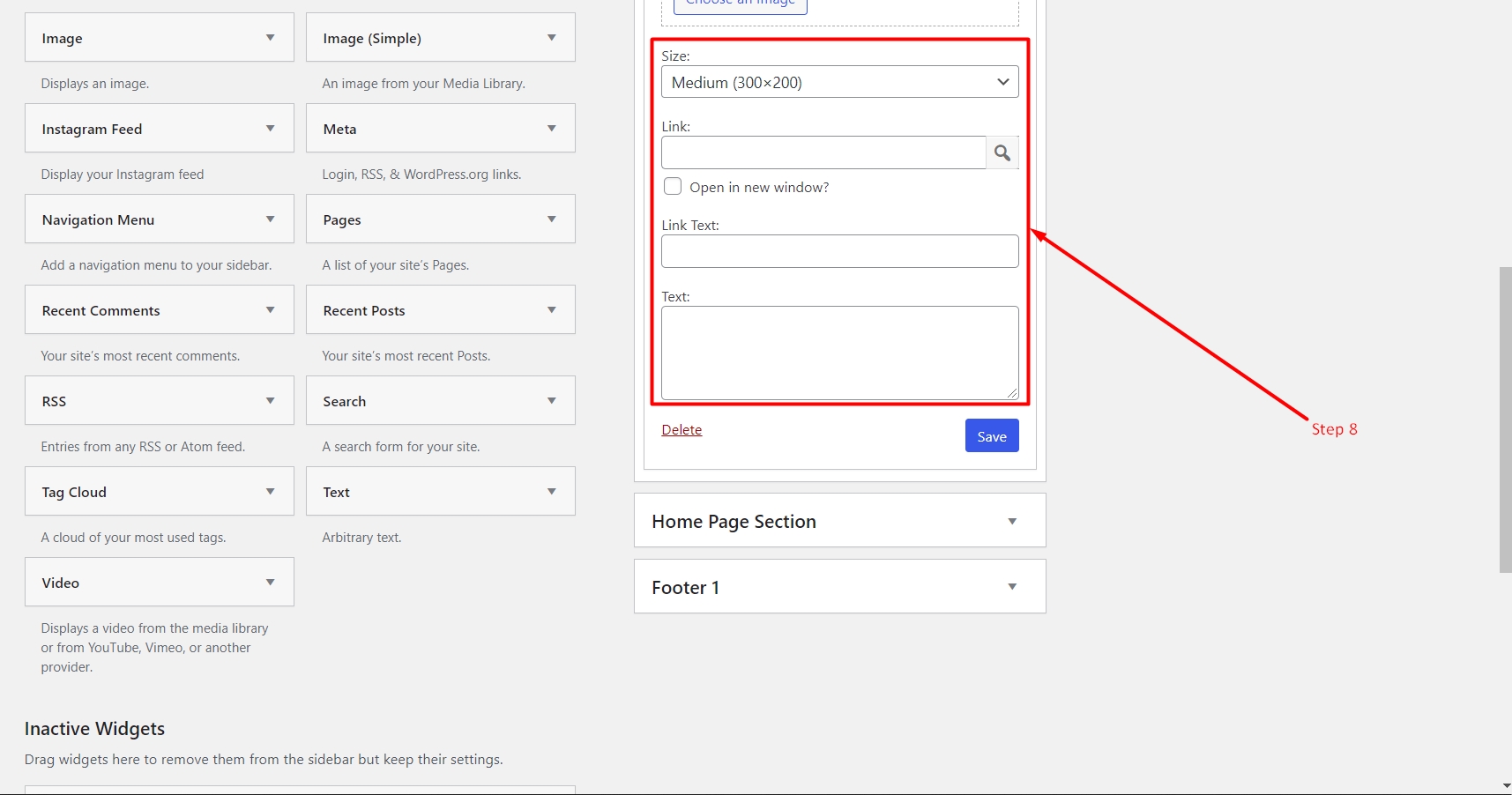The height and width of the screenshot is (795, 1512).
Task: Open the Size dropdown Medium (300×200)
Action: (x=840, y=82)
